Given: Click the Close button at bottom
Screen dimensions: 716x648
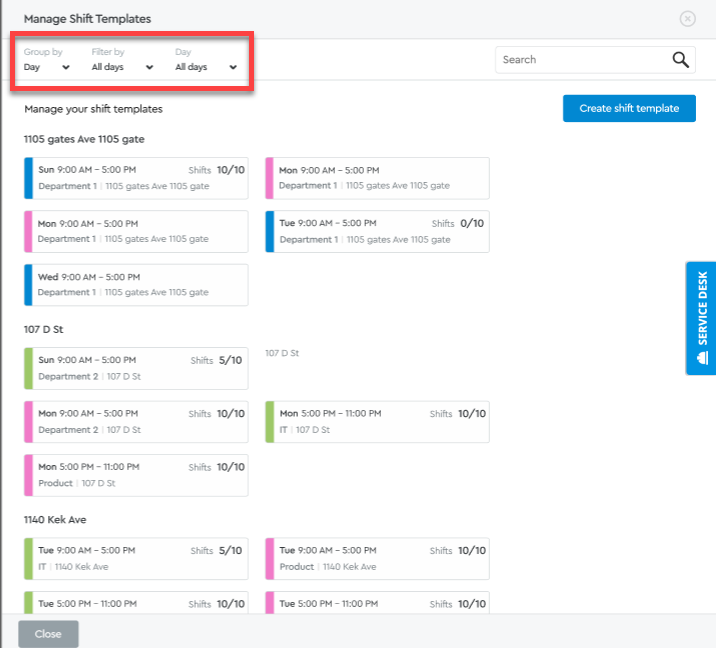Looking at the screenshot, I should pos(48,633).
